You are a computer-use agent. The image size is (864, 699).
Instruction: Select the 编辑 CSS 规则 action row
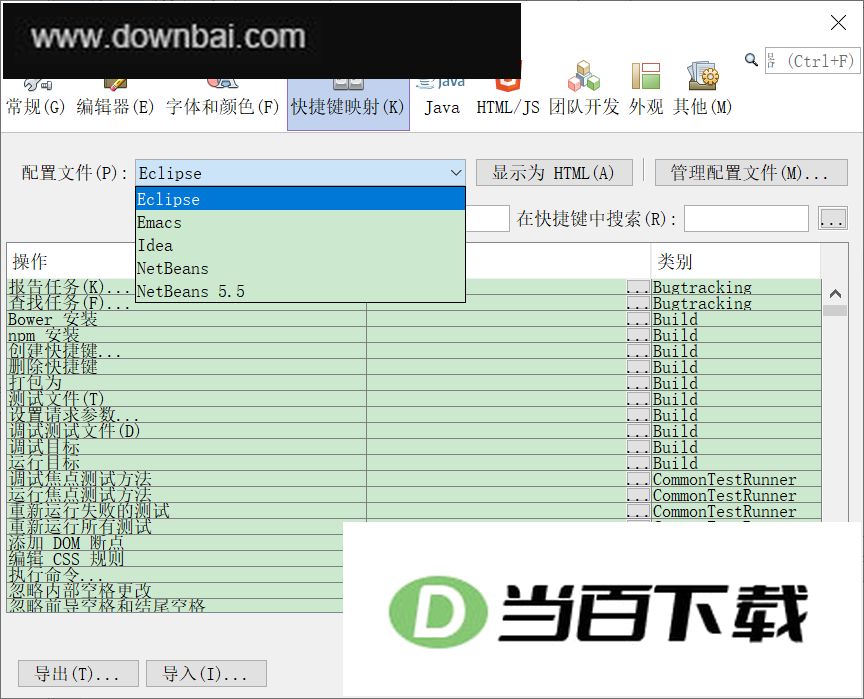pos(175,559)
